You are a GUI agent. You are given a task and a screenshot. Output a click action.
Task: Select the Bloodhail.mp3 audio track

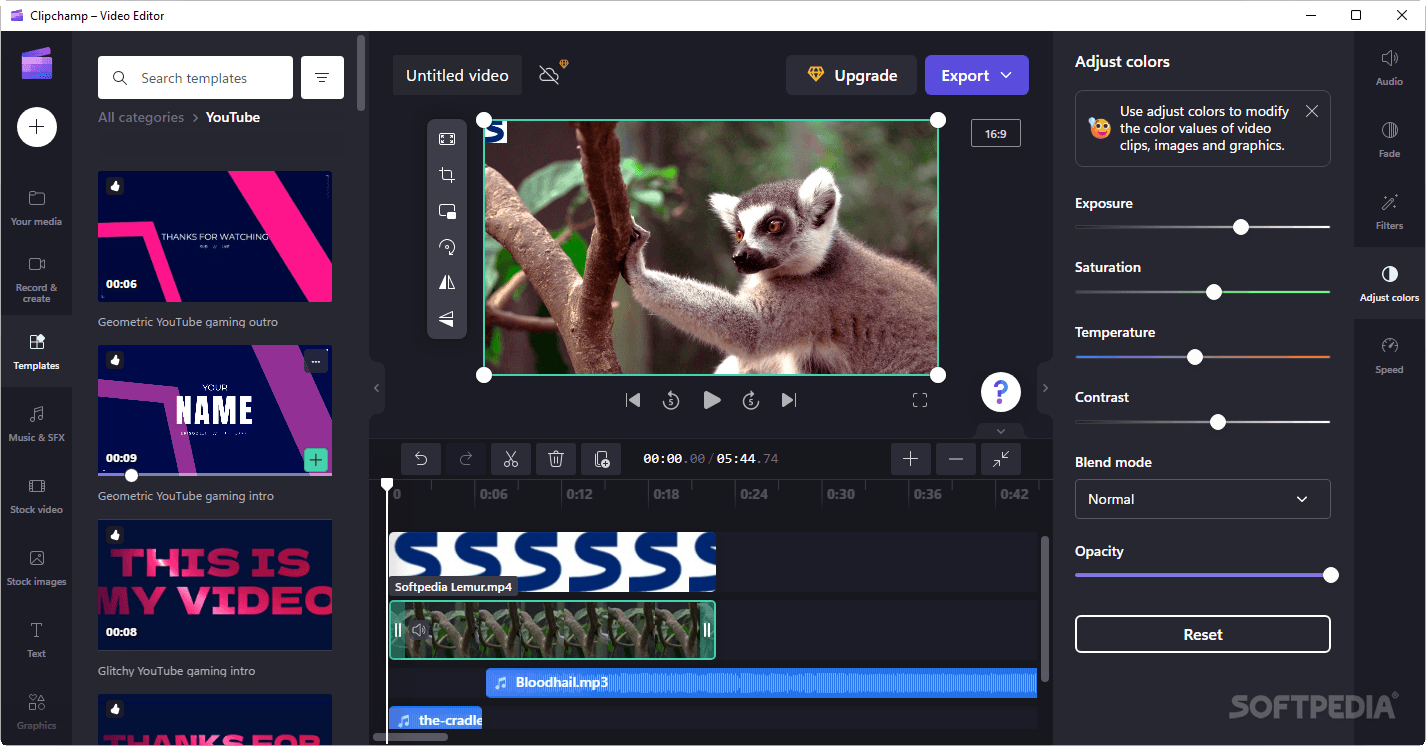[x=760, y=682]
